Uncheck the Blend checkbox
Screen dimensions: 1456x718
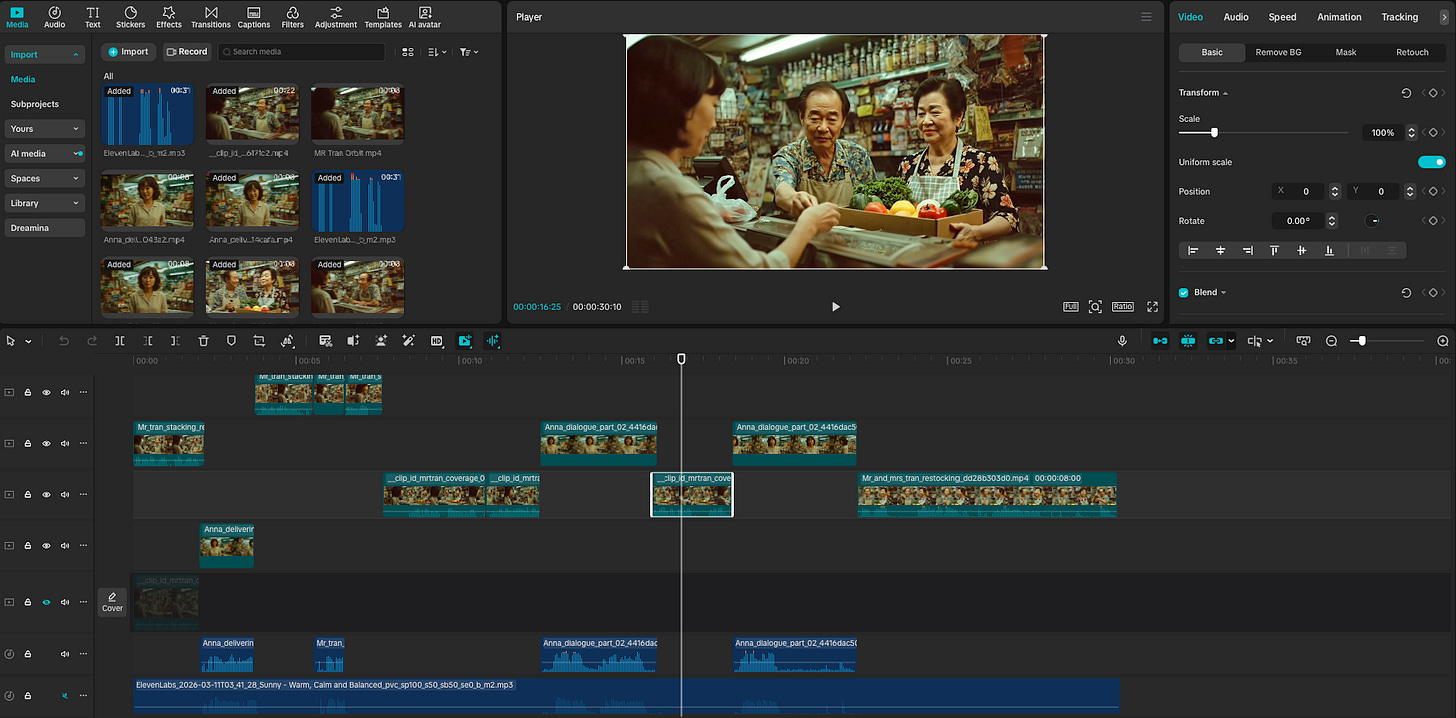(x=1184, y=293)
